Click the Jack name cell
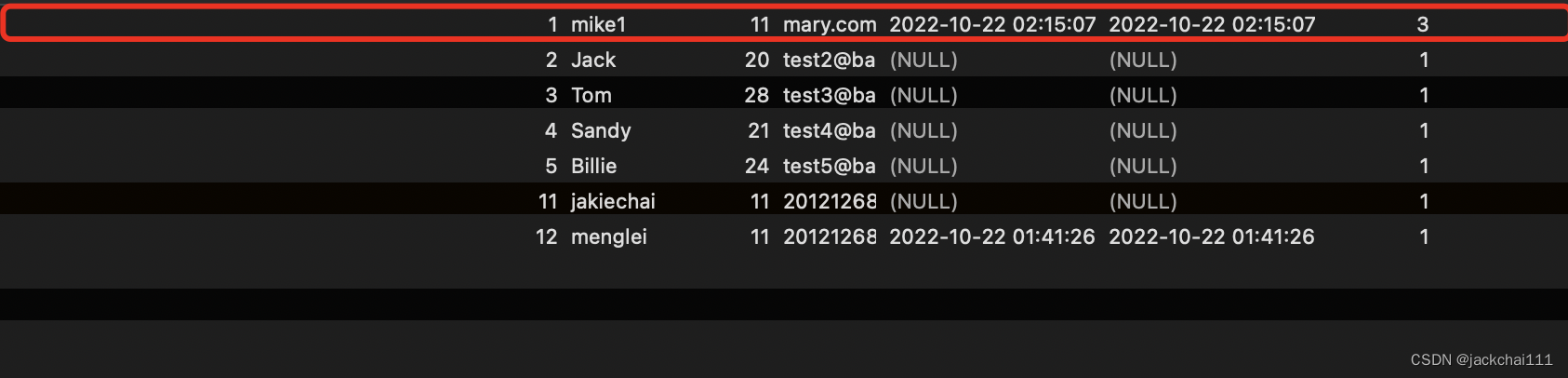The width and height of the screenshot is (1568, 378). (593, 60)
